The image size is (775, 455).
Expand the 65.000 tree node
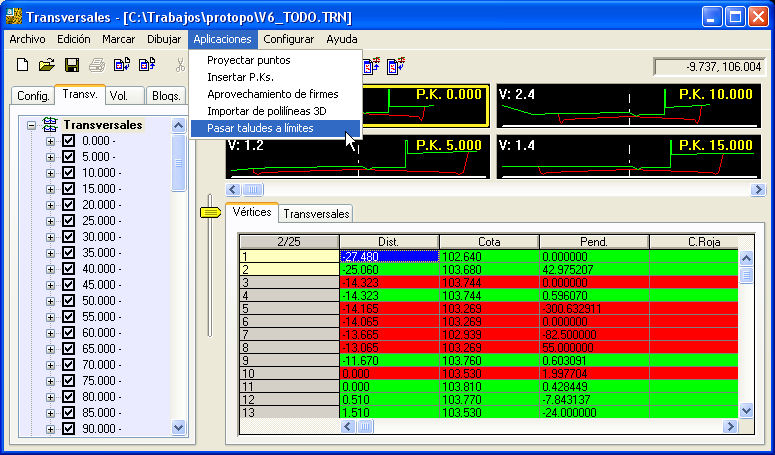[x=50, y=349]
